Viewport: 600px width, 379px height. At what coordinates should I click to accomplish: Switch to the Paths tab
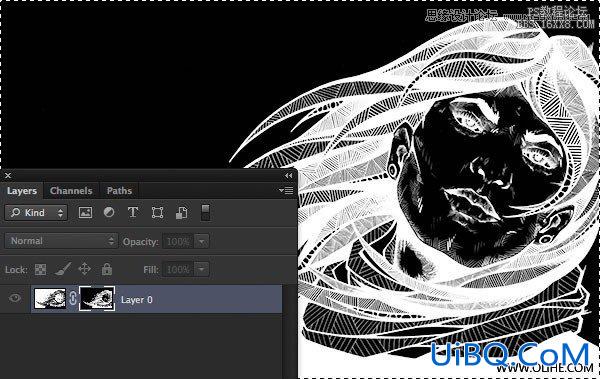tap(119, 191)
